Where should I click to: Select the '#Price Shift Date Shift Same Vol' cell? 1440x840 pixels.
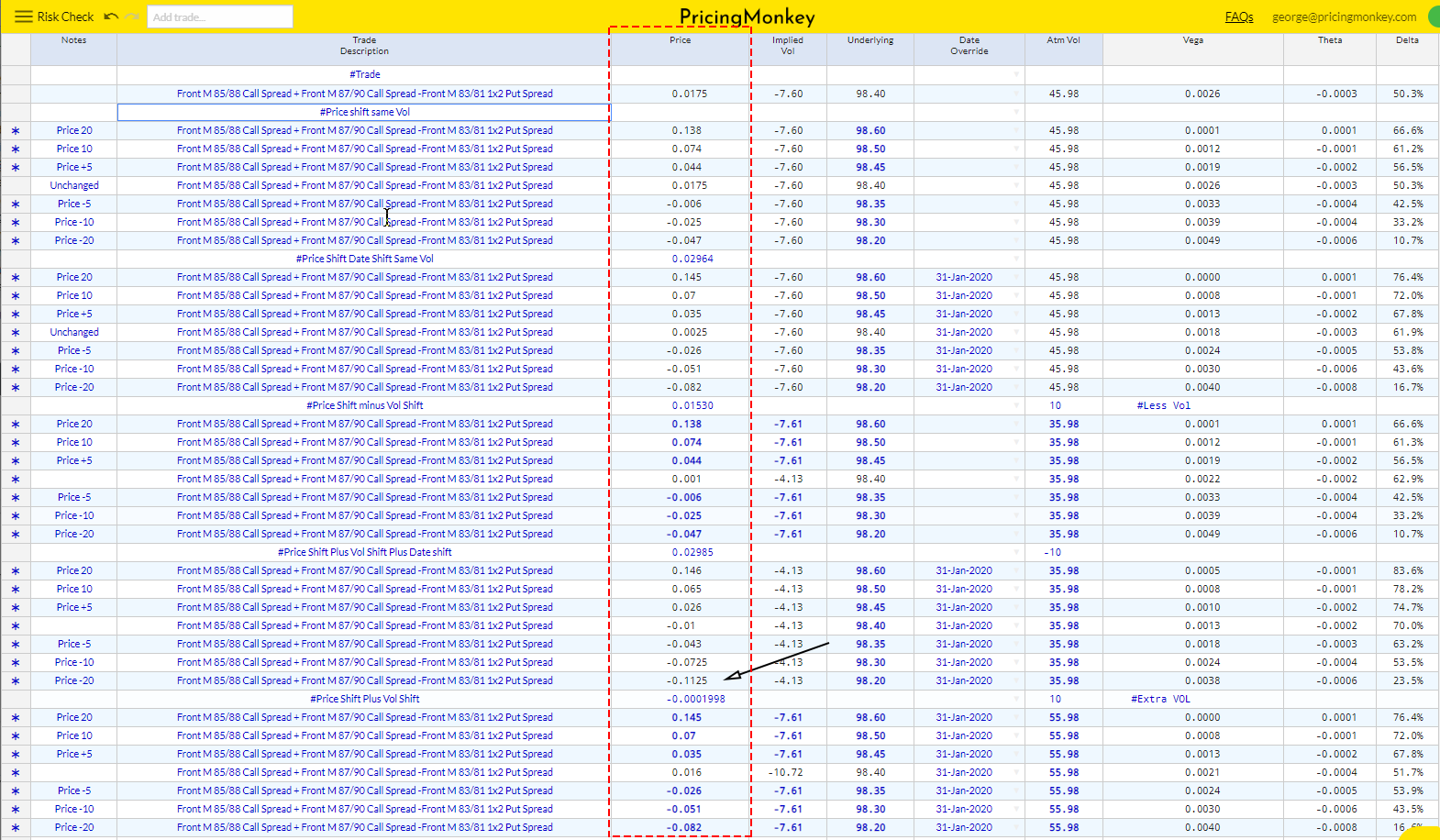tap(364, 259)
